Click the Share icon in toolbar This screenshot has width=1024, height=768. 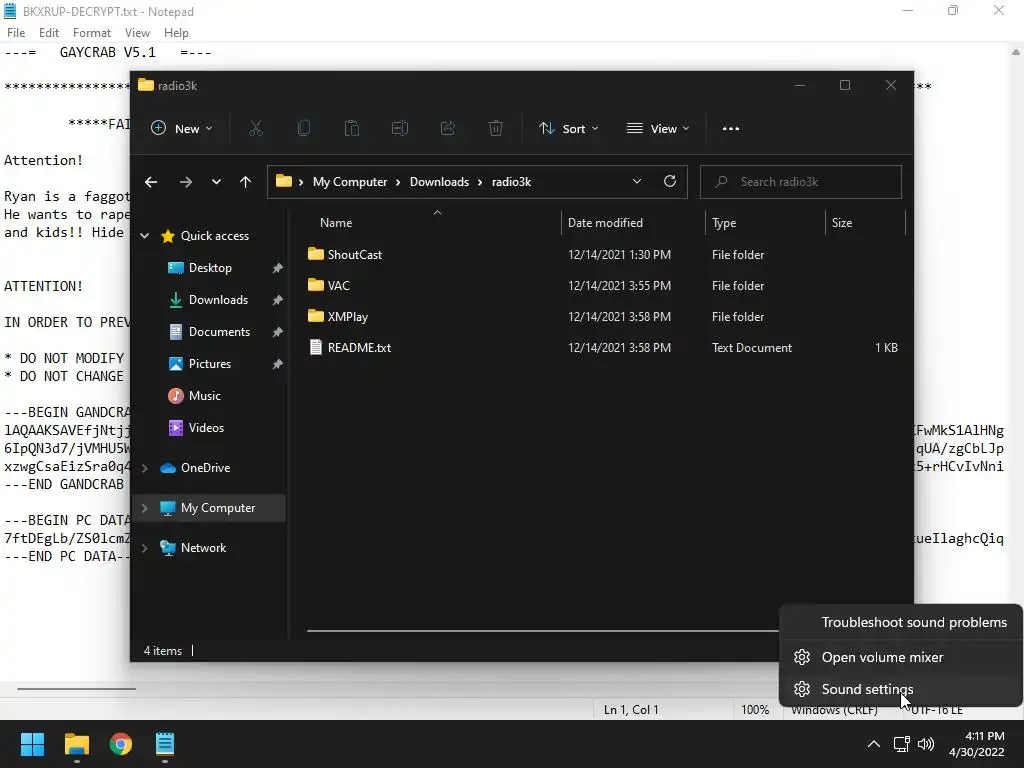[448, 129]
